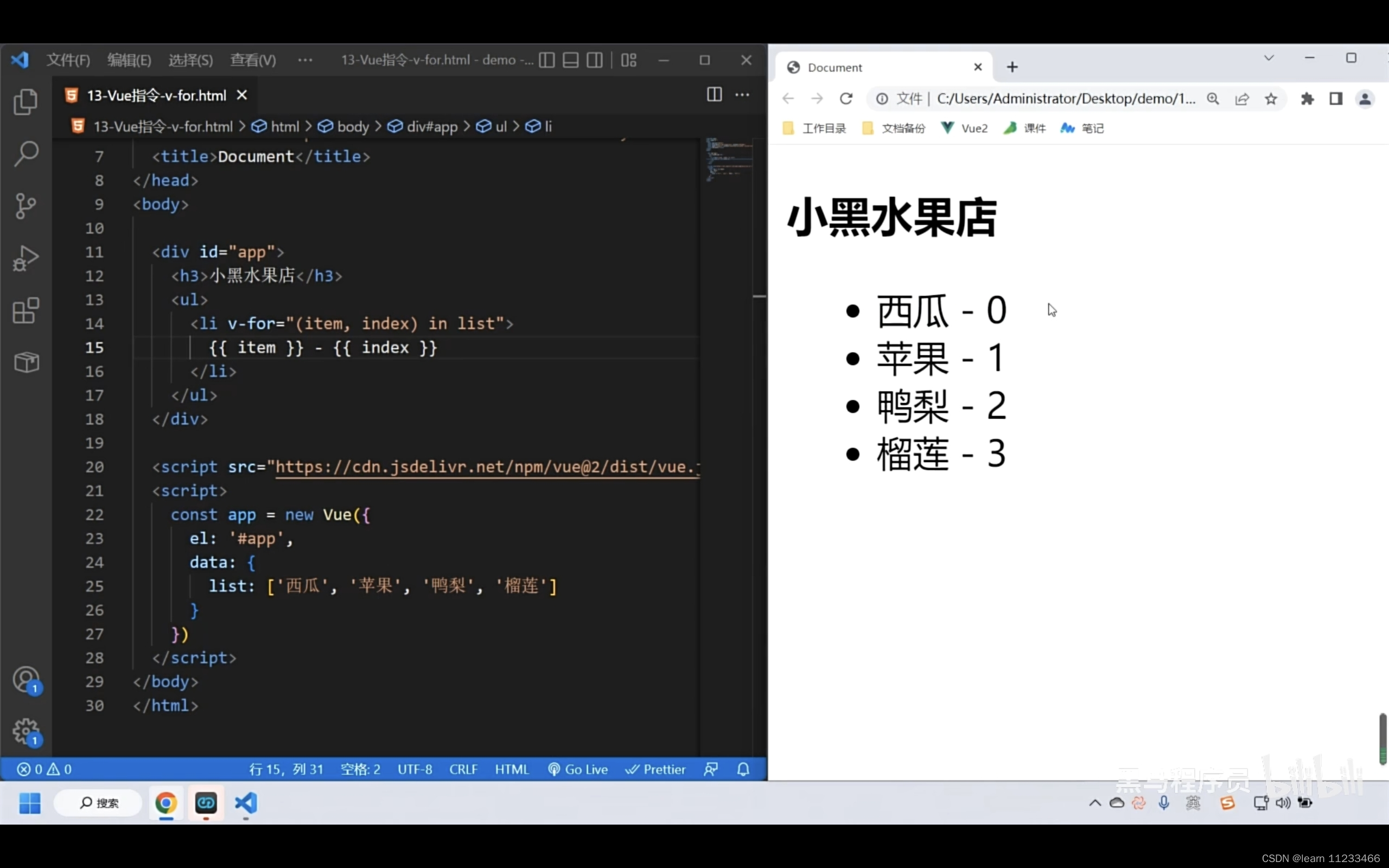Toggle the bottom panel layout icon

pos(571,60)
